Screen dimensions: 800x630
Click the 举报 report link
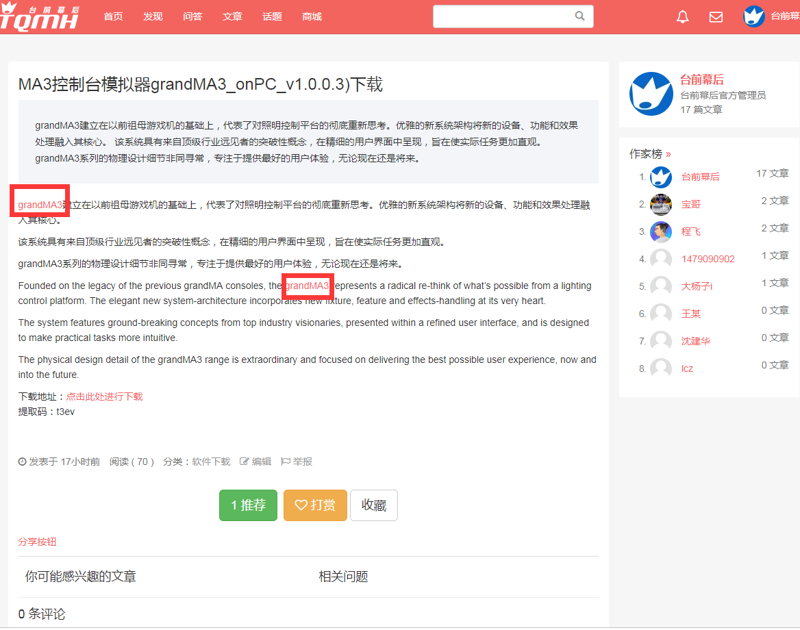[x=296, y=462]
